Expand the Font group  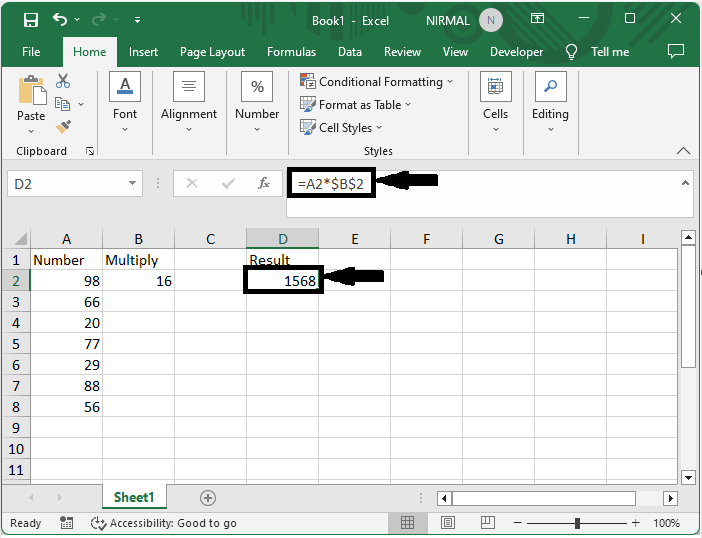125,102
